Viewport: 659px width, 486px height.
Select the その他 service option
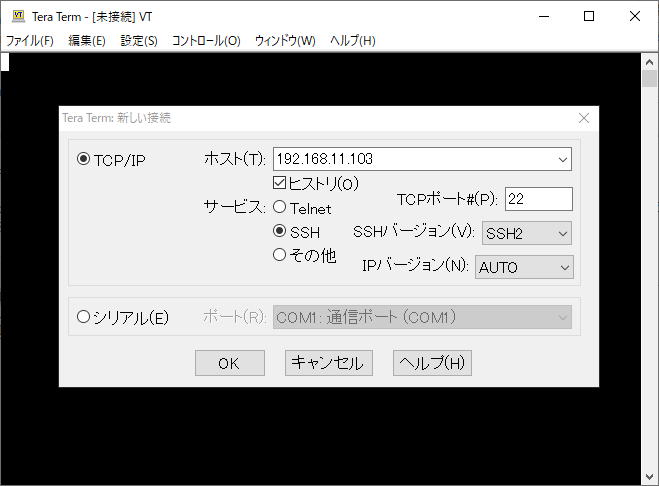click(x=280, y=255)
